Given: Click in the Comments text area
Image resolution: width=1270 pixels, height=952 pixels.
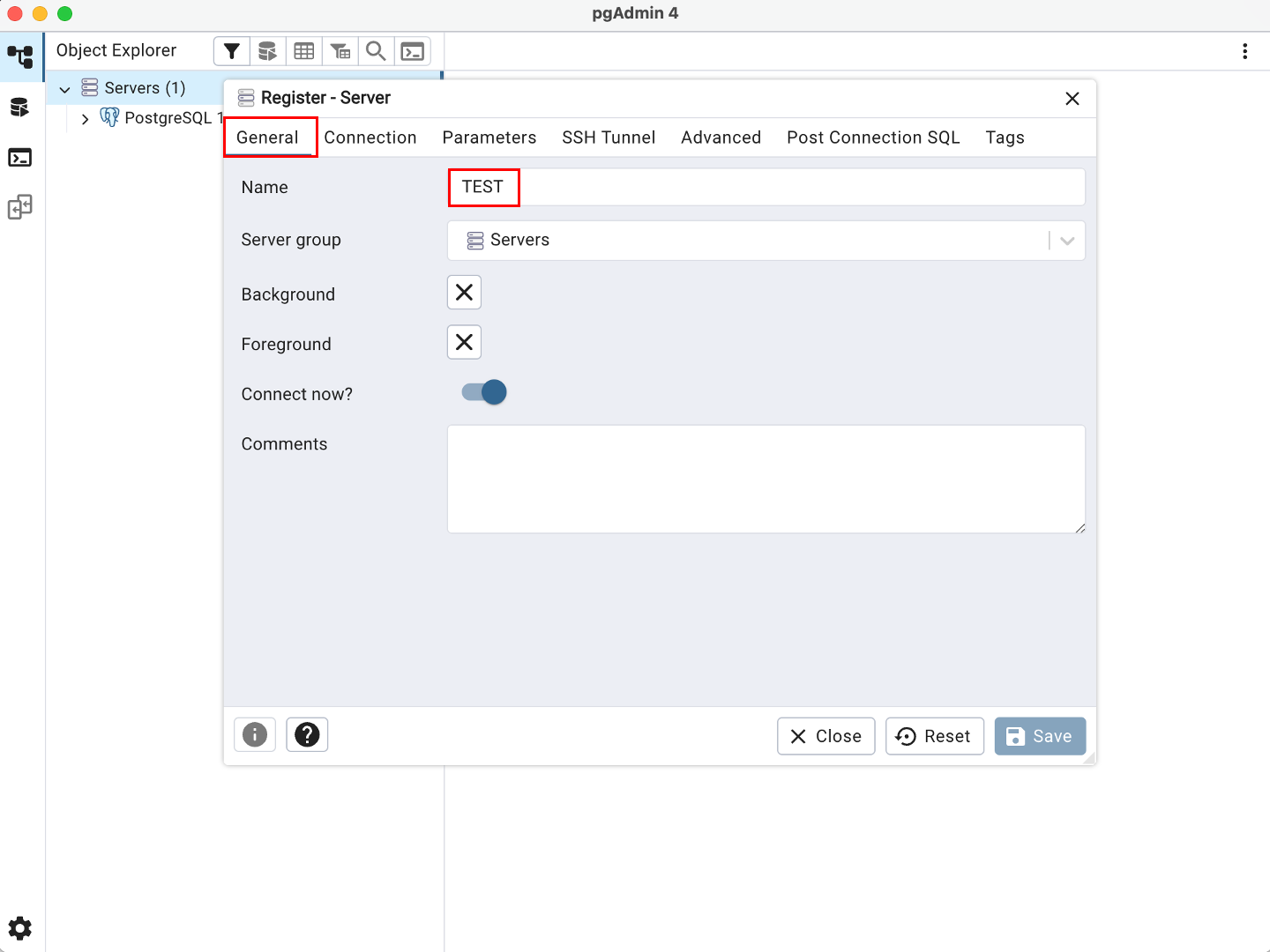Looking at the screenshot, I should point(766,480).
